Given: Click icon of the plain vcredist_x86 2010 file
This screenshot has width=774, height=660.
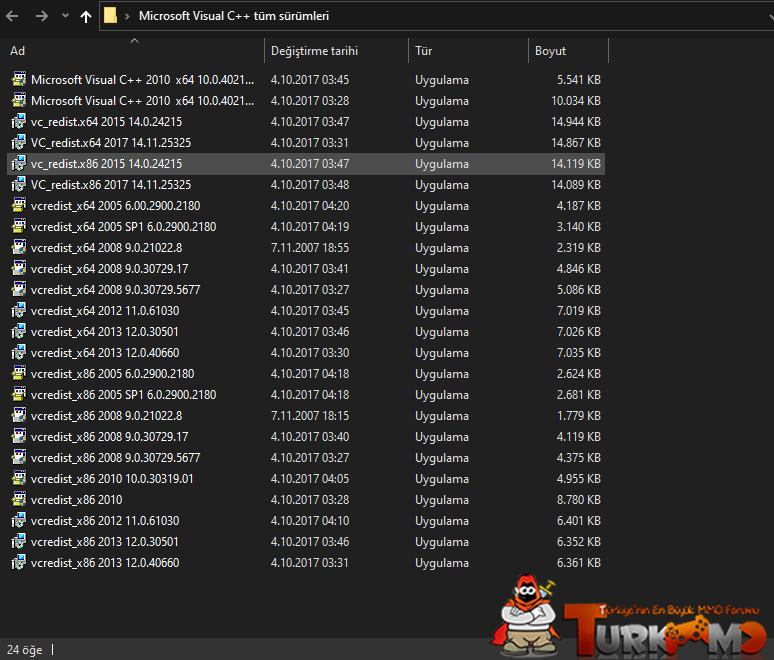Looking at the screenshot, I should 19,500.
